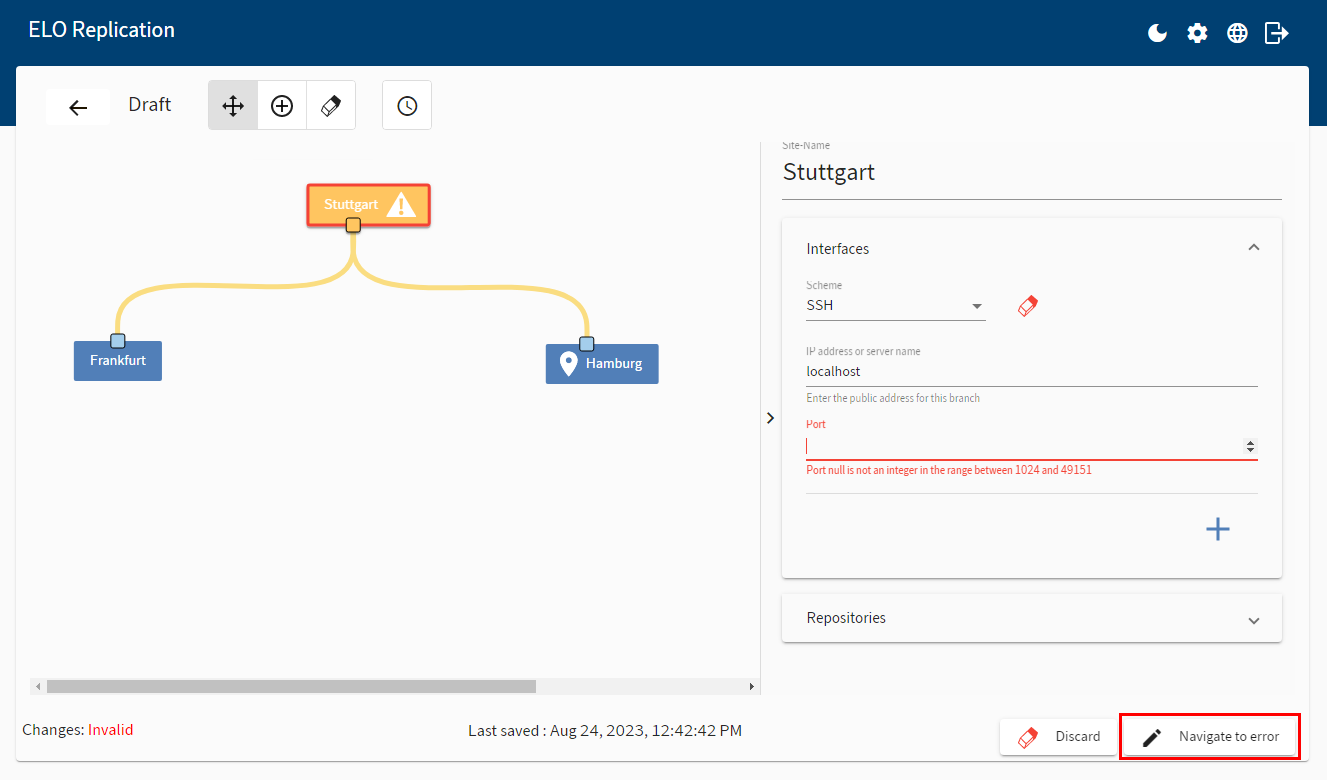Open the Scheme SSH dropdown
The height and width of the screenshot is (780, 1327).
click(x=896, y=306)
